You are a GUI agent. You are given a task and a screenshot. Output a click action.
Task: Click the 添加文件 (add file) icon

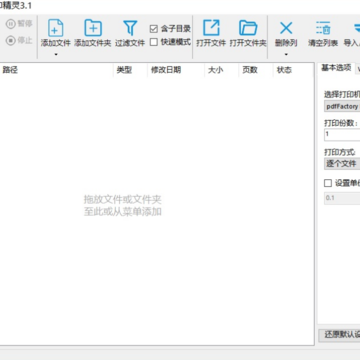pos(56,28)
